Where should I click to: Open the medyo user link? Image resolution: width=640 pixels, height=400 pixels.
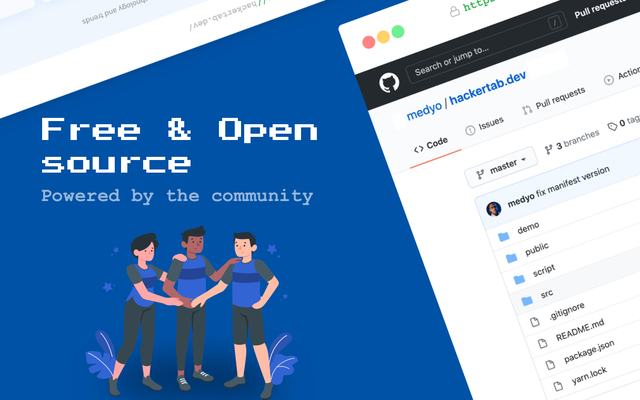tap(424, 110)
